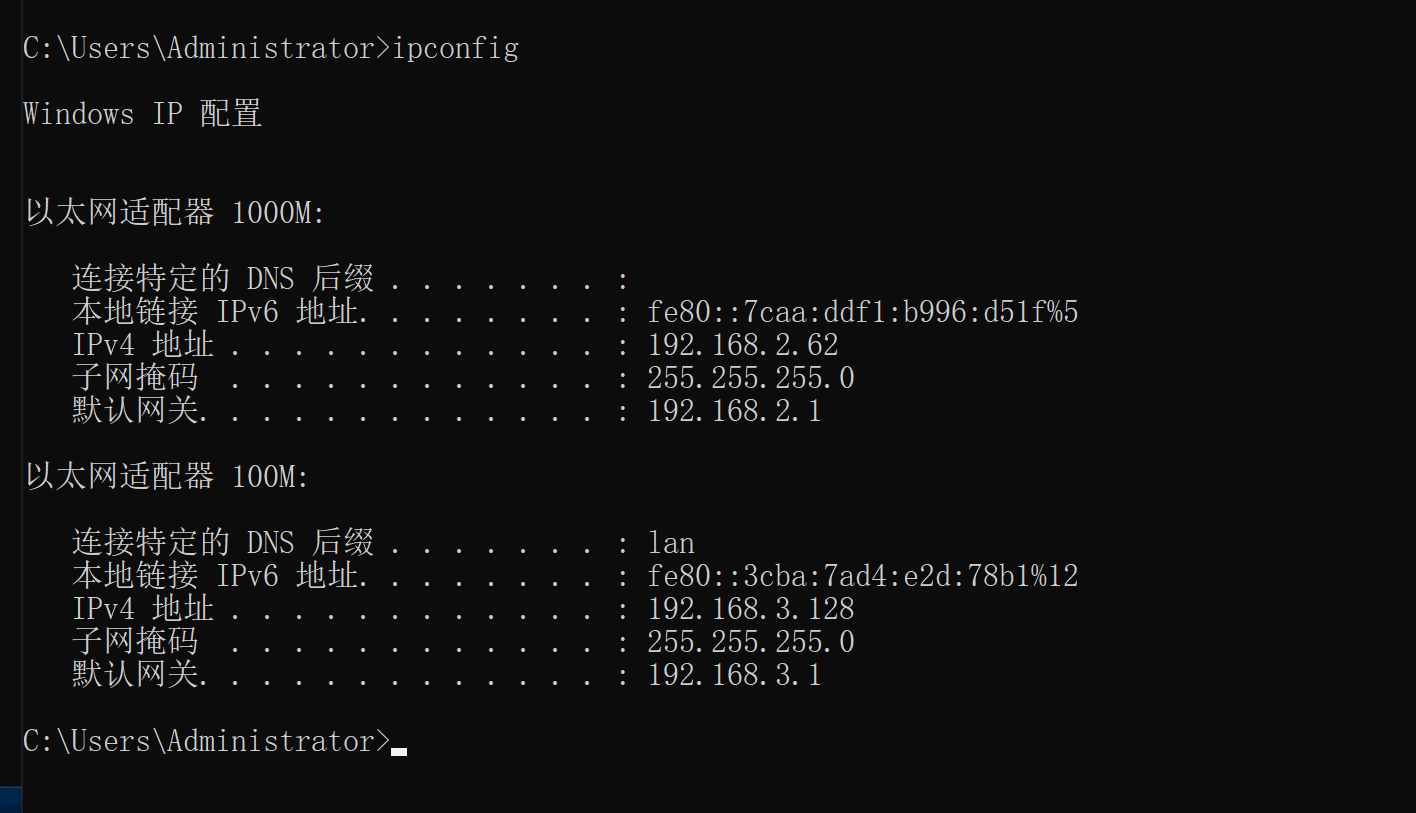Click 'IPv4 地址' label in 1000M section
The image size is (1416, 813).
point(143,346)
